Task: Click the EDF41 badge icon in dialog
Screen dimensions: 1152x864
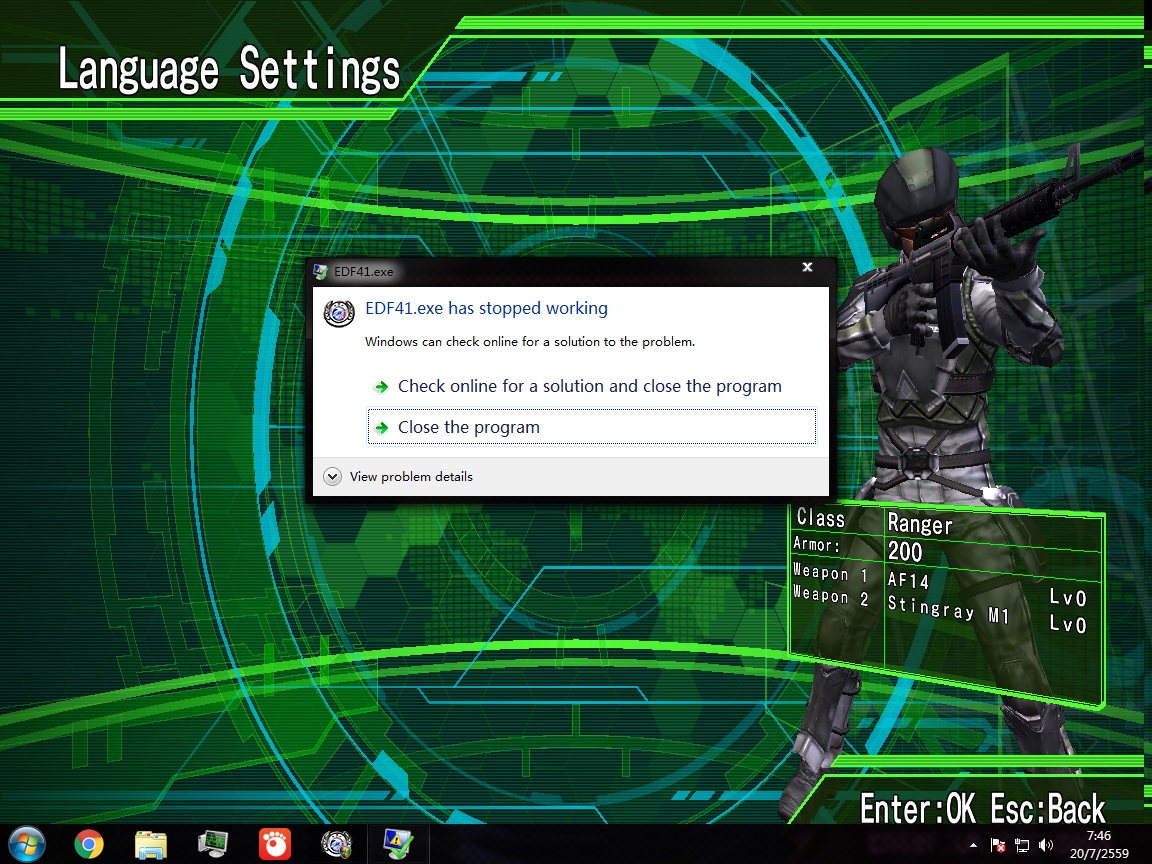Action: click(339, 314)
